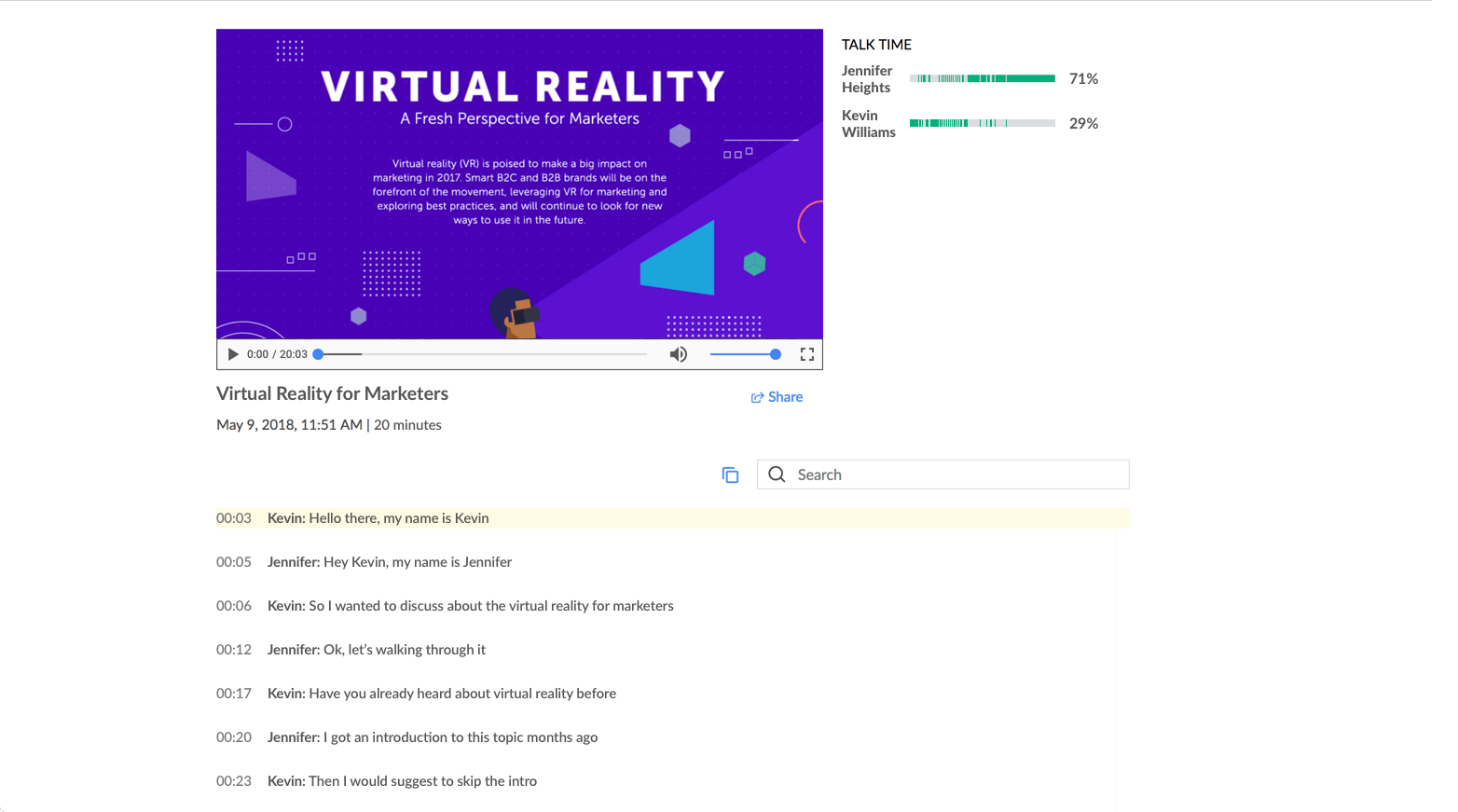
Task: Mute the video volume
Action: (678, 354)
